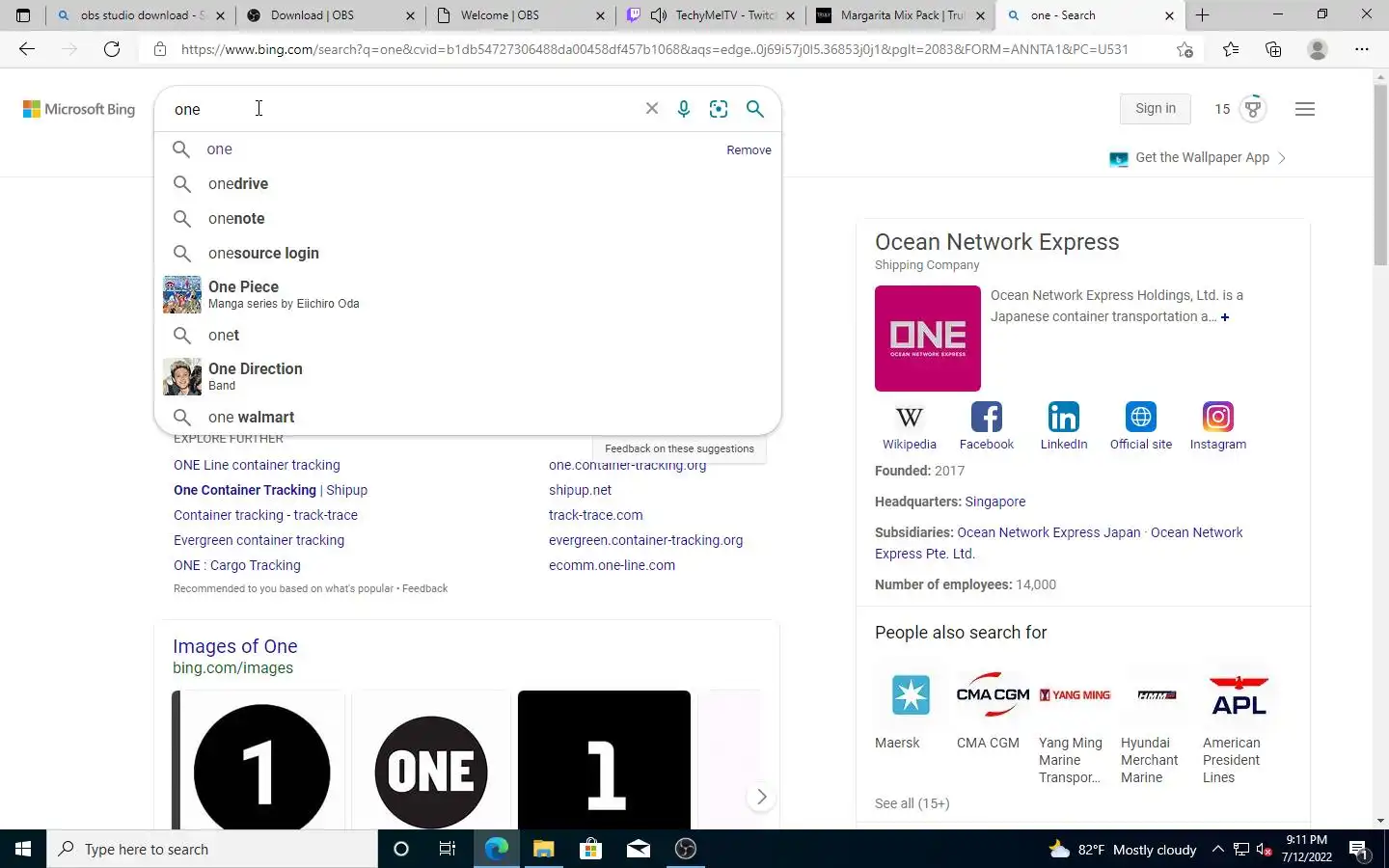Open Mail app from taskbar
Image resolution: width=1389 pixels, height=868 pixels.
[x=639, y=849]
